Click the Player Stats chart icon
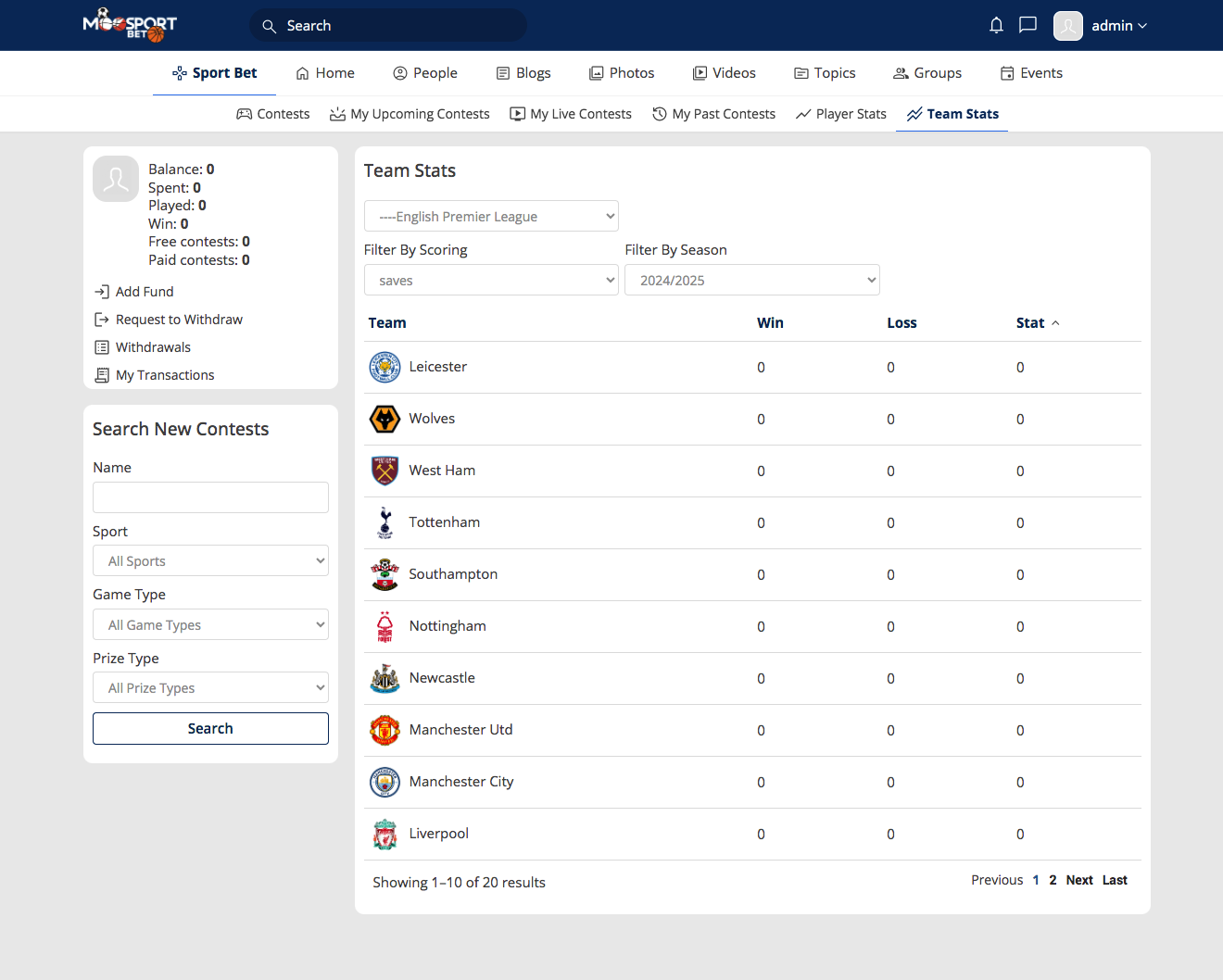The image size is (1223, 980). (803, 114)
